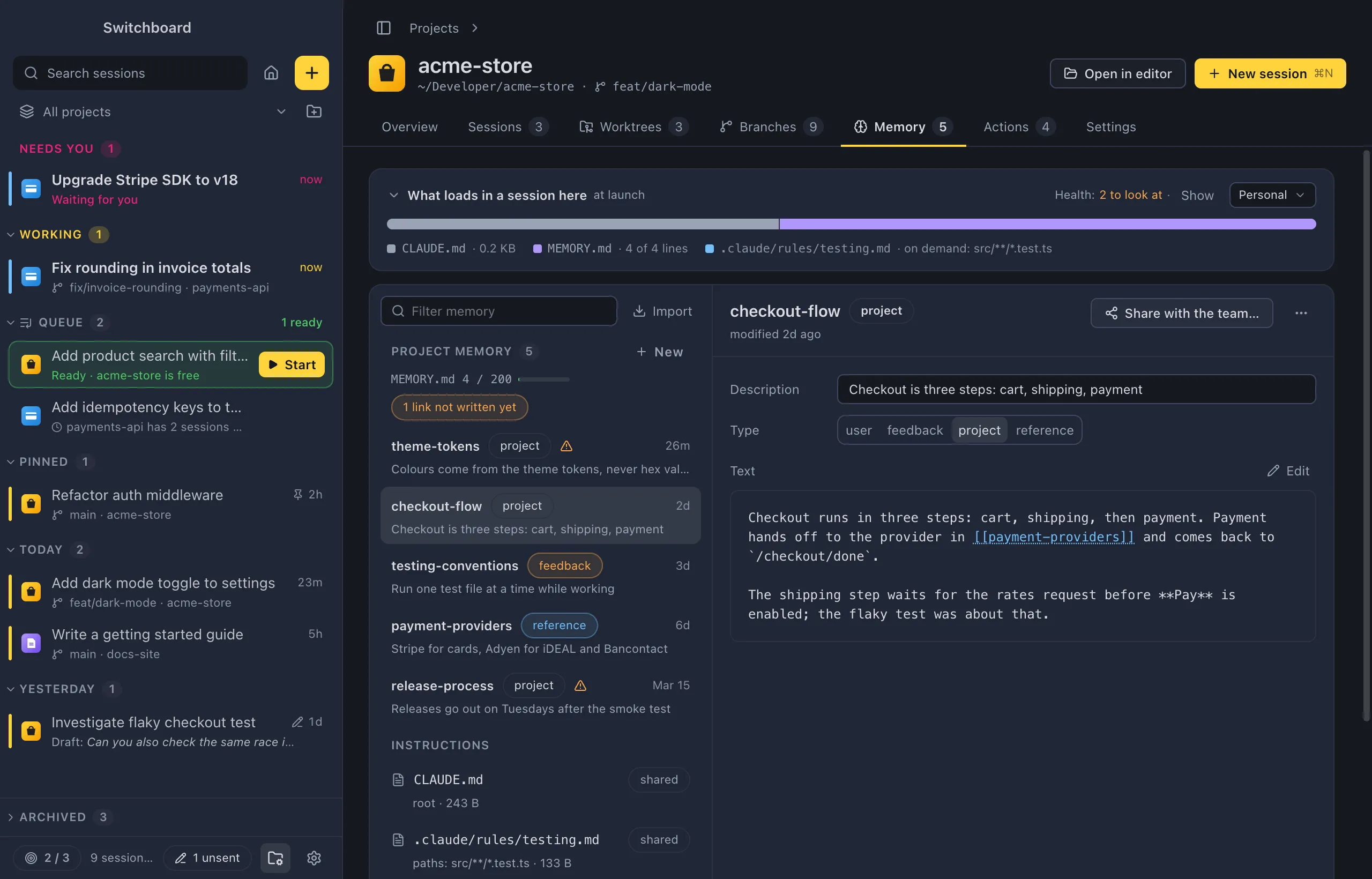Screen dimensions: 1372x879
Task: Collapse the PINNED section
Action: coord(10,462)
